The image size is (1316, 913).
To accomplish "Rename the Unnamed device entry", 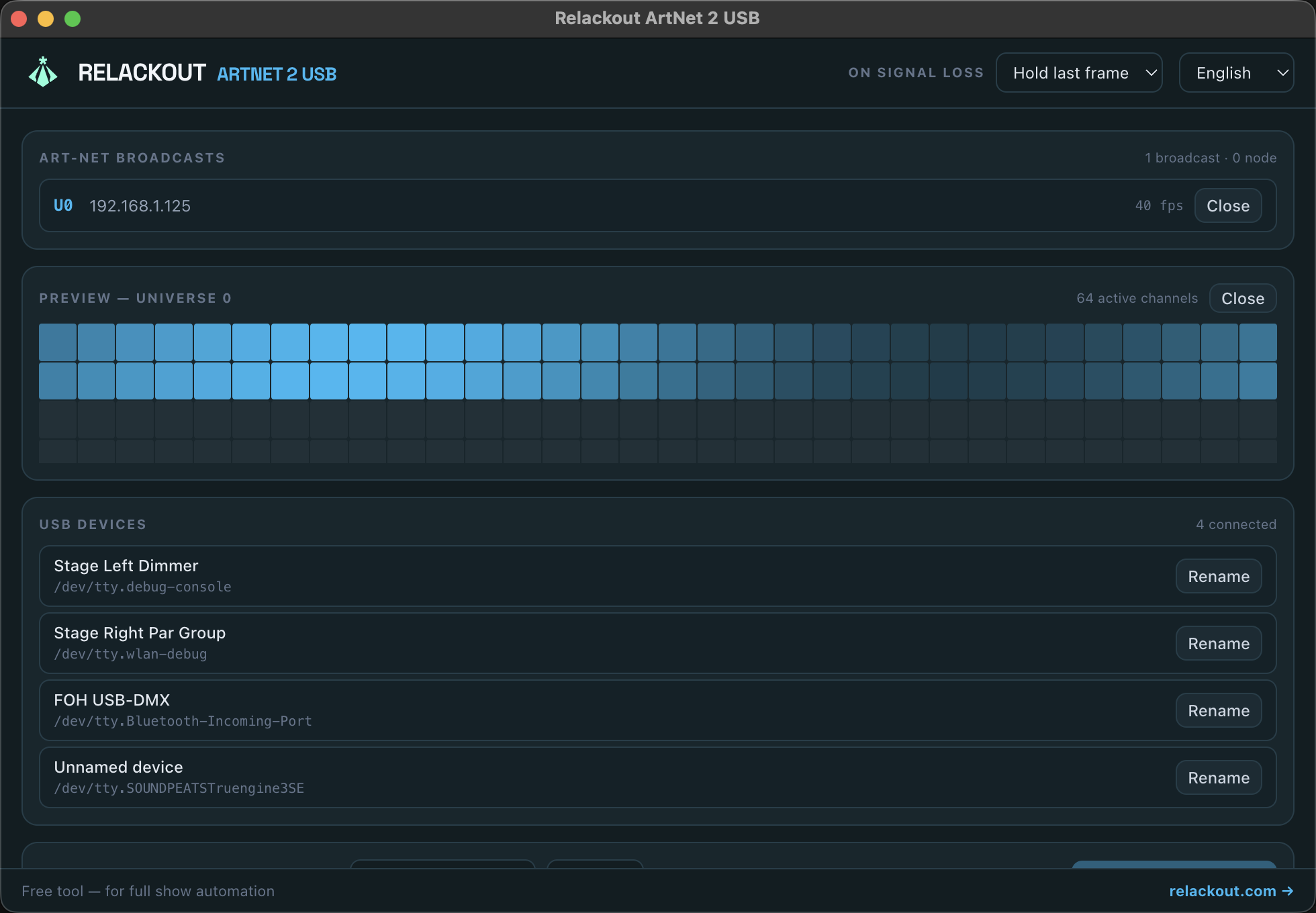I will 1219,777.
